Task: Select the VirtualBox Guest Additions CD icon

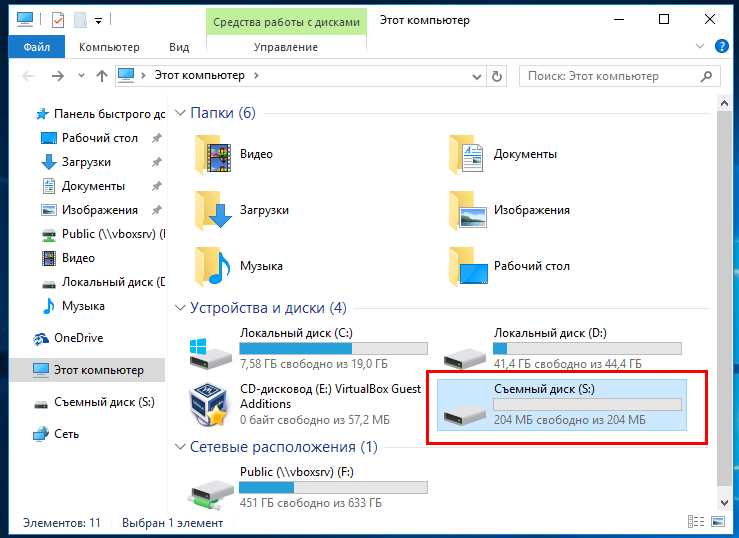Action: tap(209, 404)
